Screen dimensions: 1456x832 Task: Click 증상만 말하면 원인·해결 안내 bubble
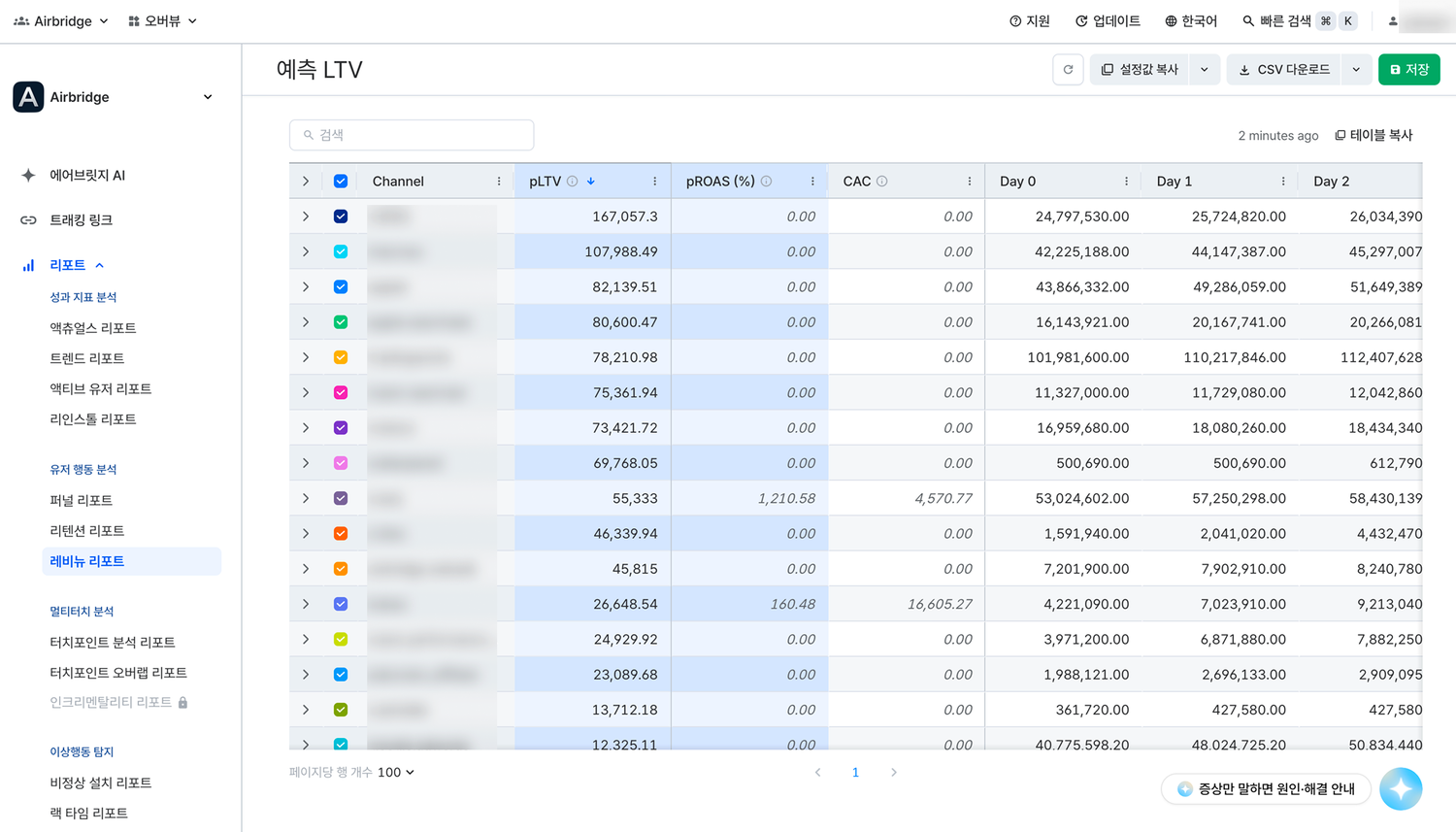tap(1266, 789)
